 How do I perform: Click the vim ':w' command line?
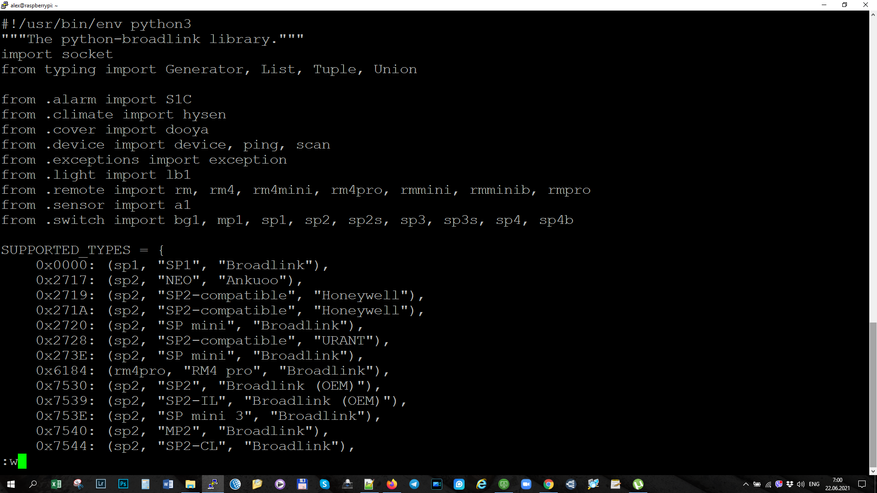(14, 462)
